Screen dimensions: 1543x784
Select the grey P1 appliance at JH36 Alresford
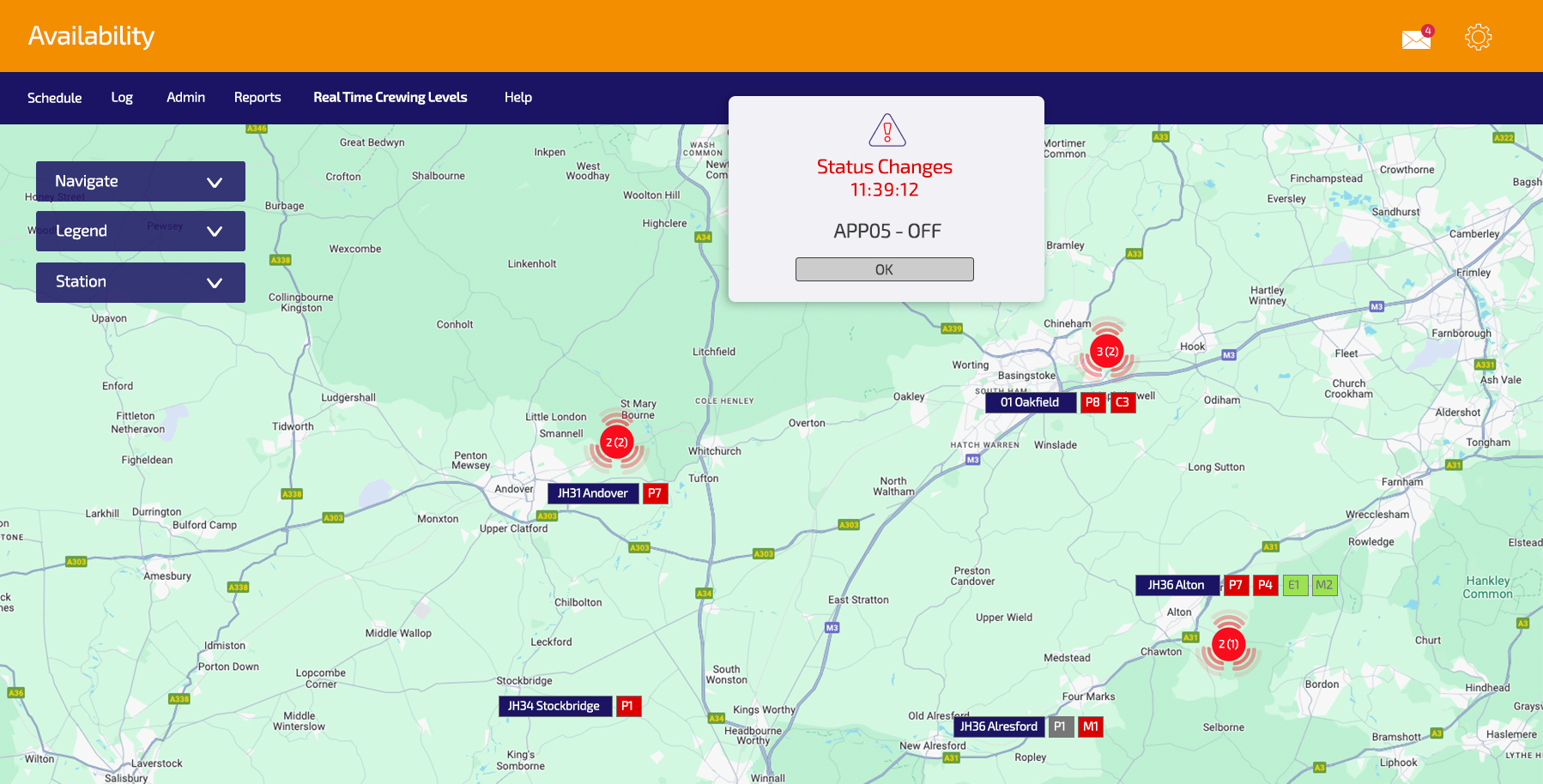click(x=1061, y=727)
